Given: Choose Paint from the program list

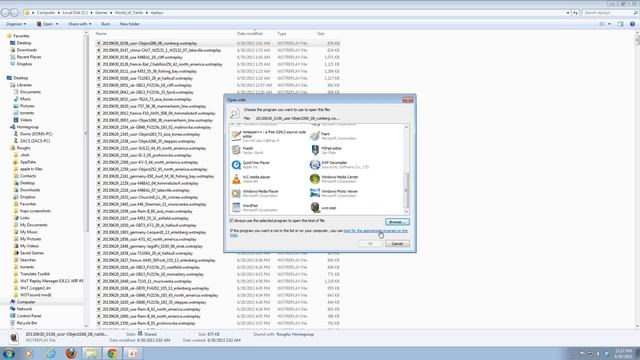Looking at the screenshot, I should [333, 136].
